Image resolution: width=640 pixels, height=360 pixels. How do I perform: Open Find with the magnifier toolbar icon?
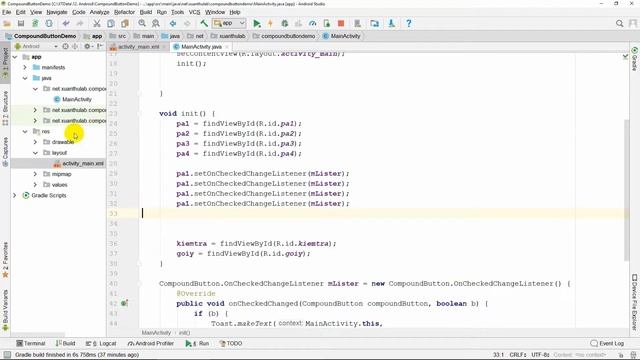point(142,23)
